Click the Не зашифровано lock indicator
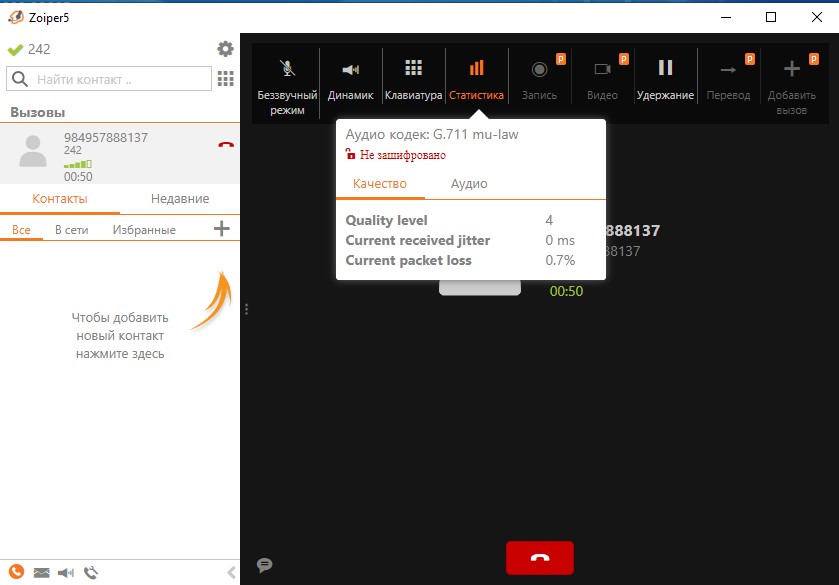This screenshot has height=585, width=839. [x=395, y=155]
